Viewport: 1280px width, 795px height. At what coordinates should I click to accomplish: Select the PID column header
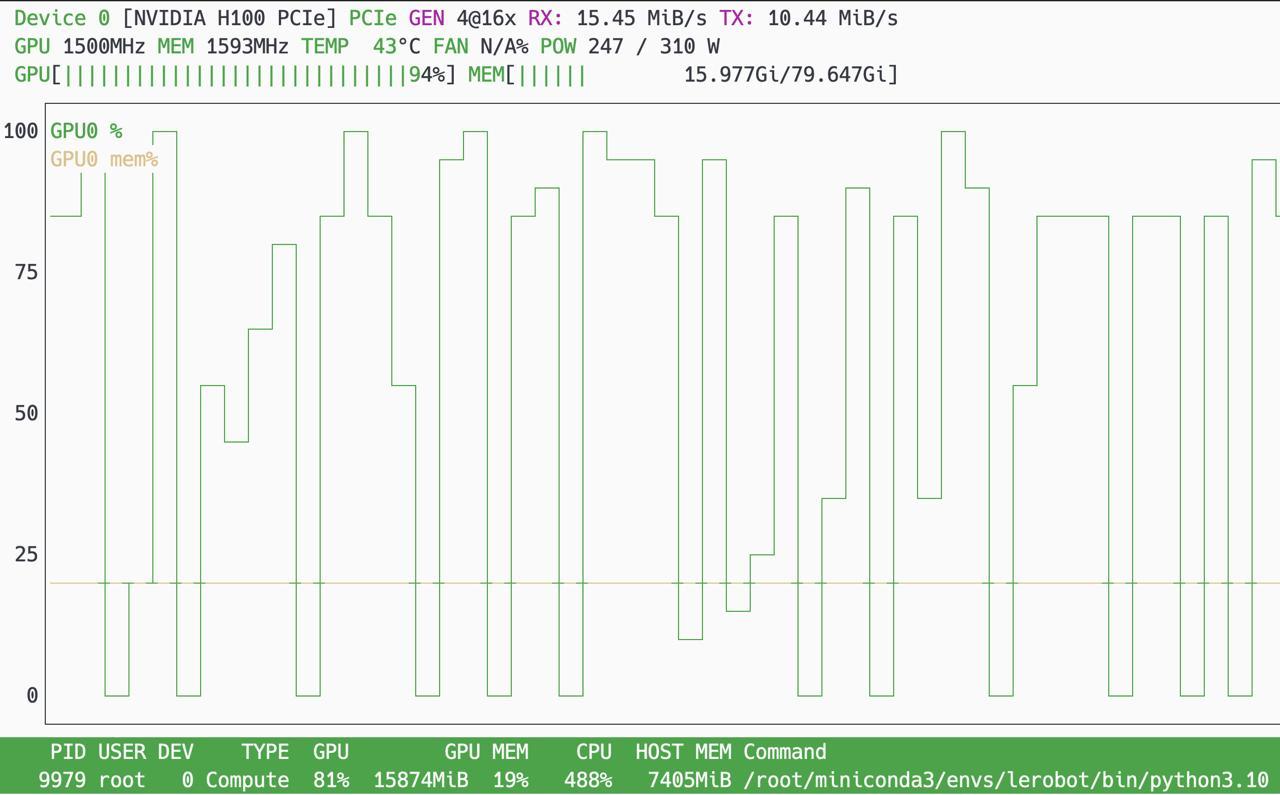pos(68,752)
